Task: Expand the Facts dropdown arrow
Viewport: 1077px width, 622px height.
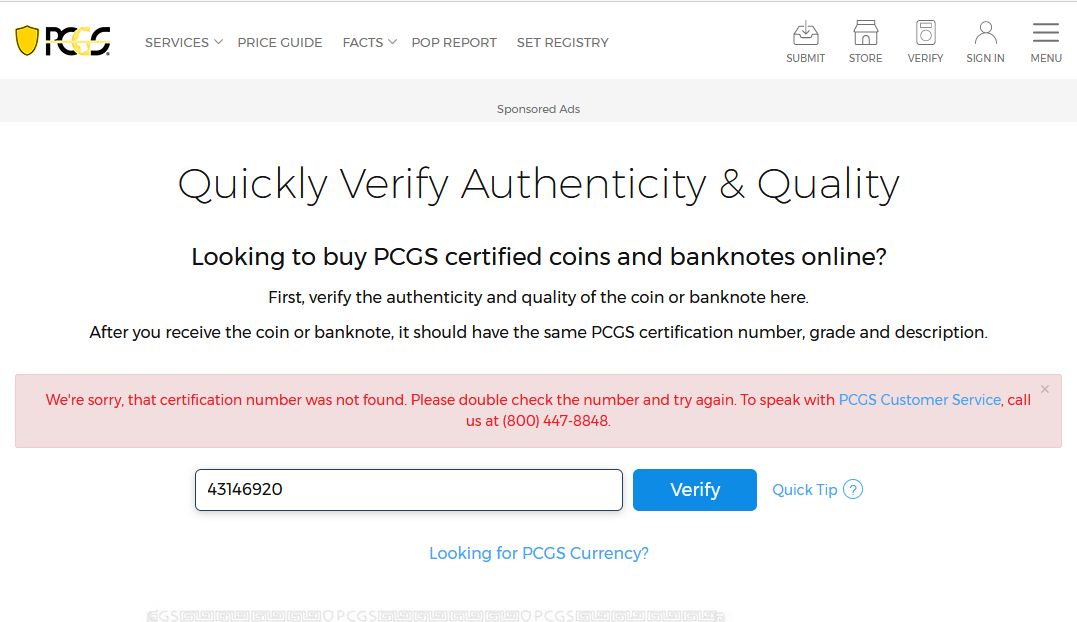Action: (x=392, y=42)
